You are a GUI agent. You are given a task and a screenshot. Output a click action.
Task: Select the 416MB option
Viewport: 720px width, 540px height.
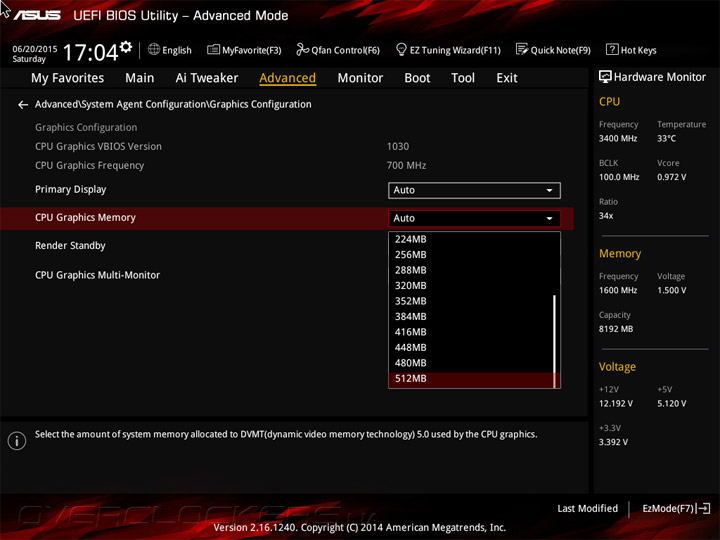tap(471, 332)
